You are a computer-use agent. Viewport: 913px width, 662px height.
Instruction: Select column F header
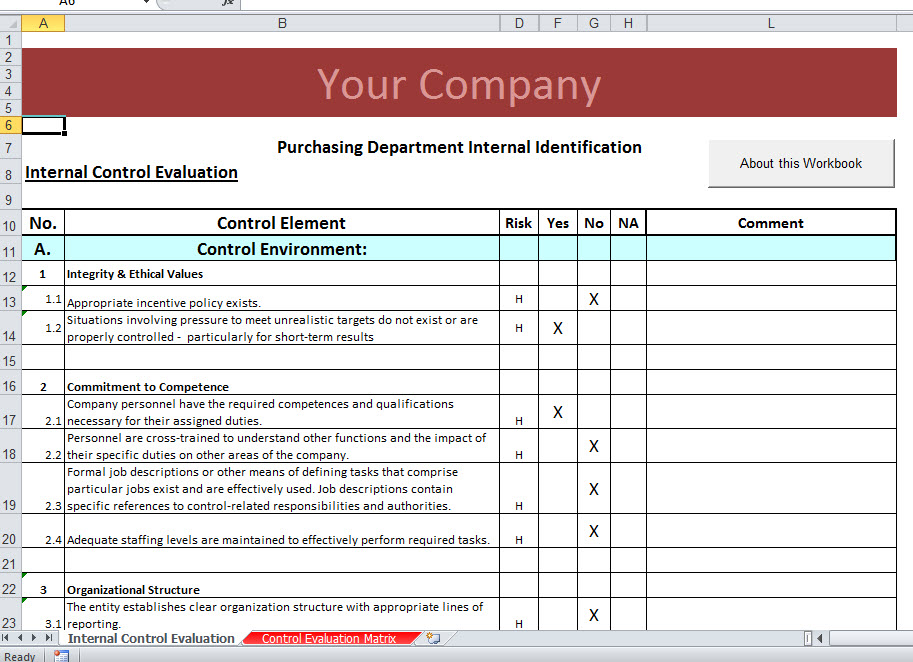(558, 23)
